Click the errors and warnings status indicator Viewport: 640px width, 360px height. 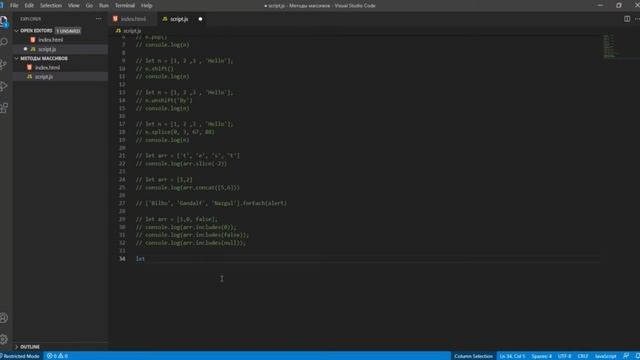[x=57, y=356]
